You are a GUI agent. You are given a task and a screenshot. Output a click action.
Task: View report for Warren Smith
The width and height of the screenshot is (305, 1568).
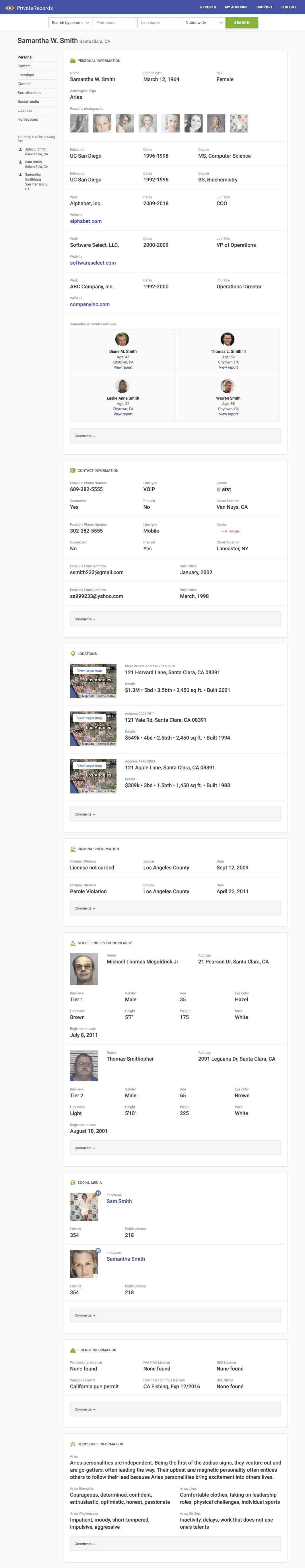click(x=228, y=414)
